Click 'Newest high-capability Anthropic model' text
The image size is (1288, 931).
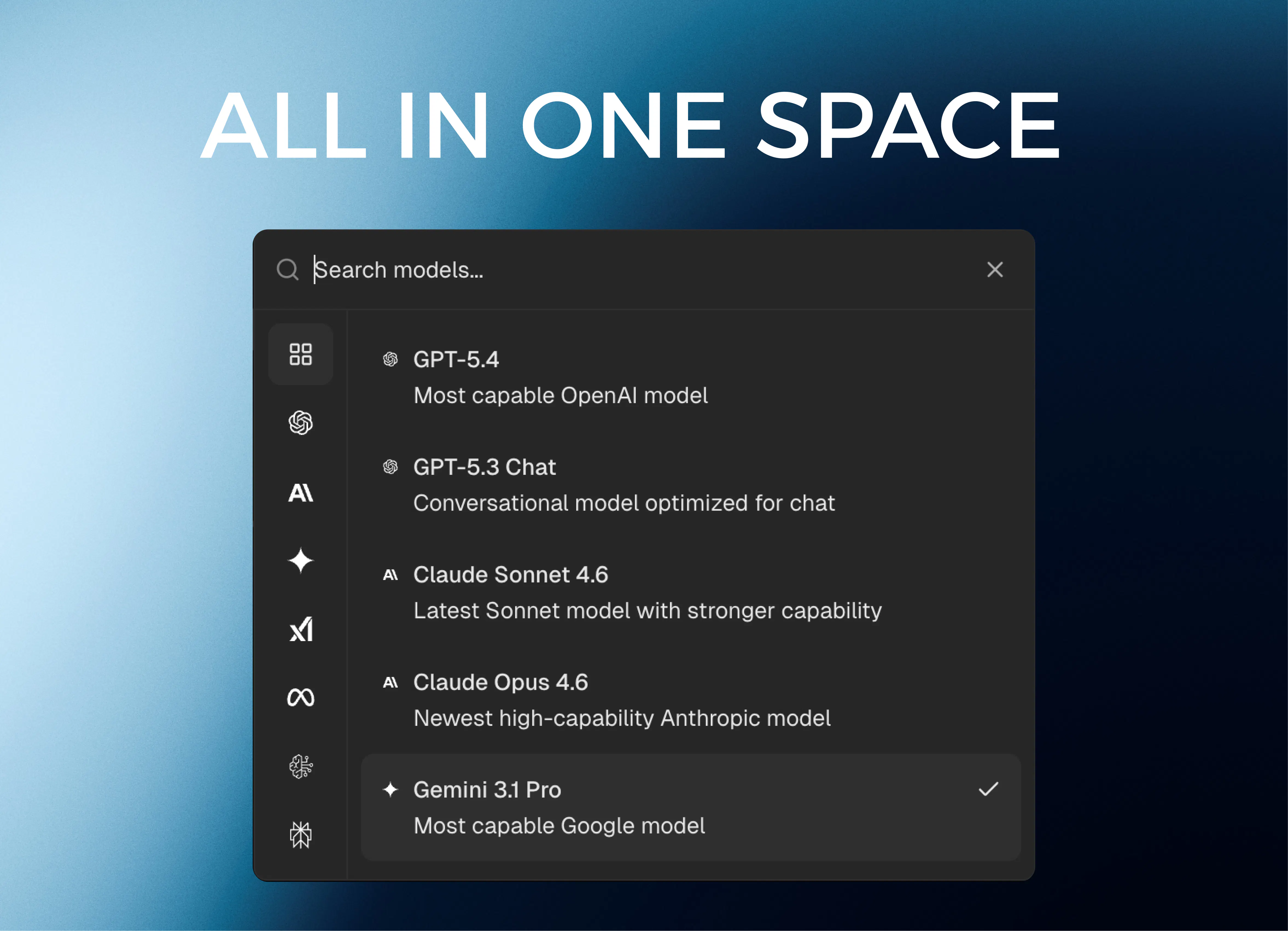click(x=622, y=718)
